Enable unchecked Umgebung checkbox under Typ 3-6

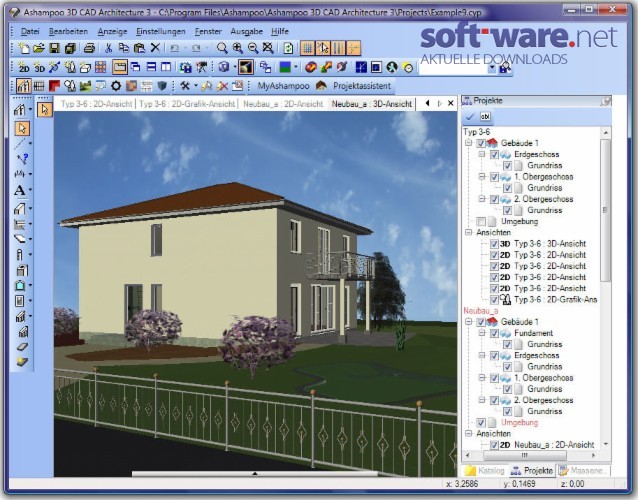pos(481,222)
